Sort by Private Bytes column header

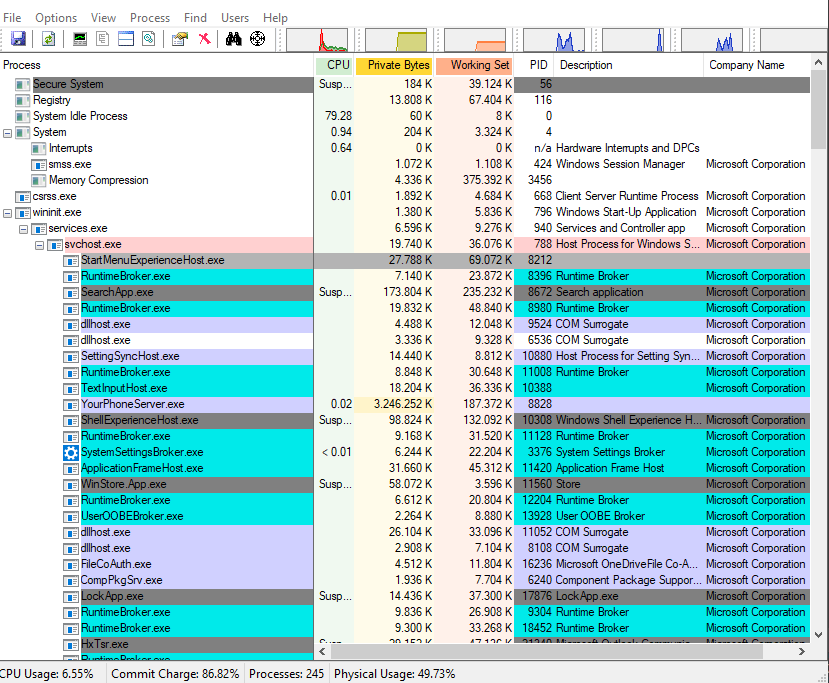pos(394,65)
